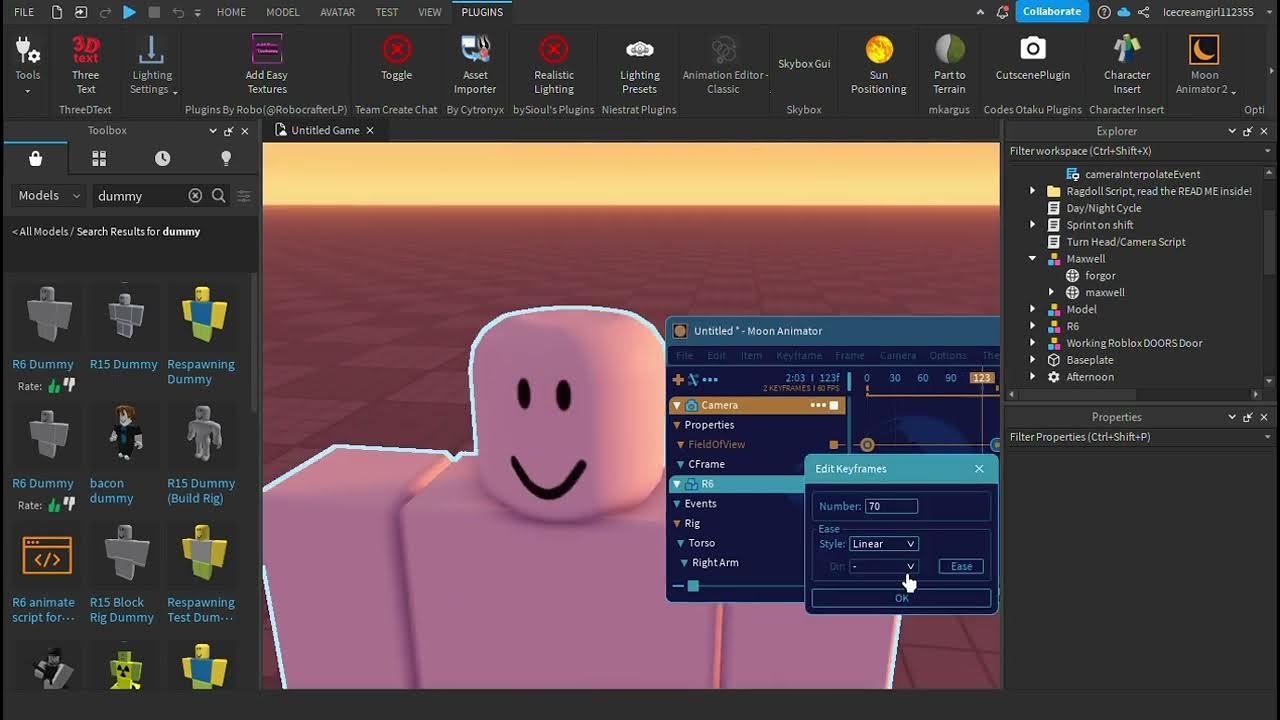
Task: Click the Toolbox search magnifier
Action: [219, 195]
